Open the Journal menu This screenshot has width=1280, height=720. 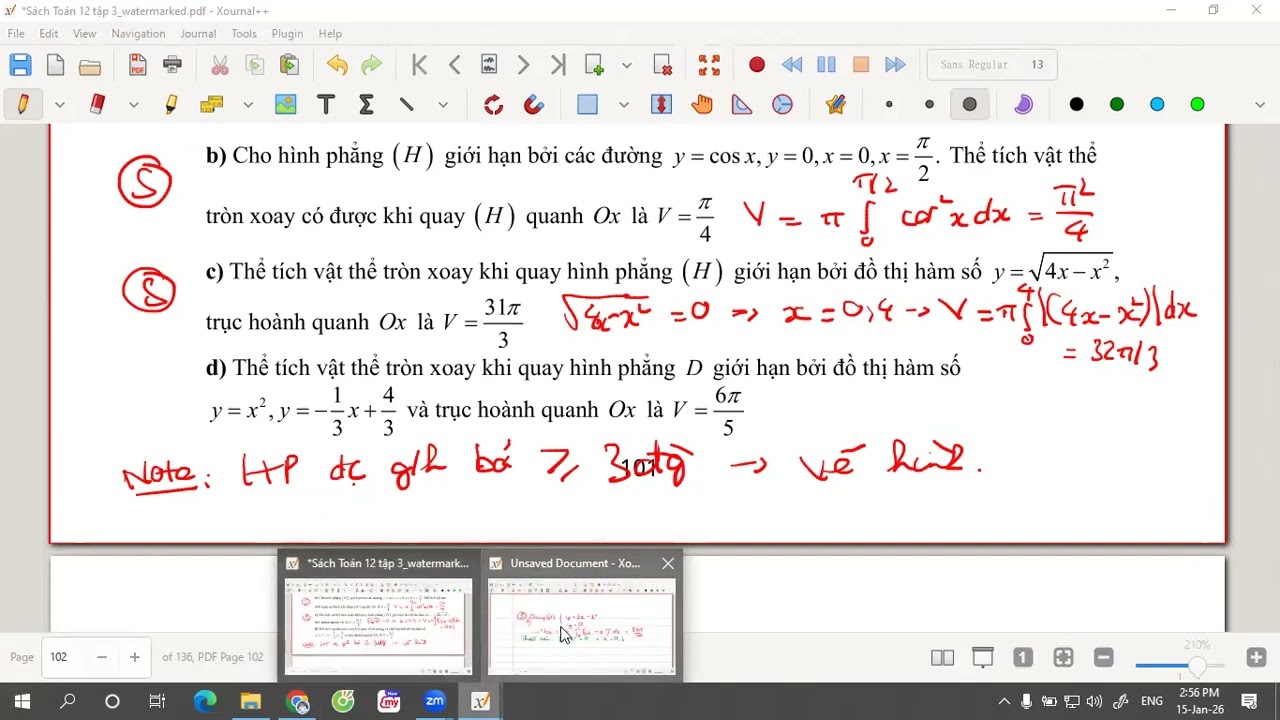click(198, 33)
